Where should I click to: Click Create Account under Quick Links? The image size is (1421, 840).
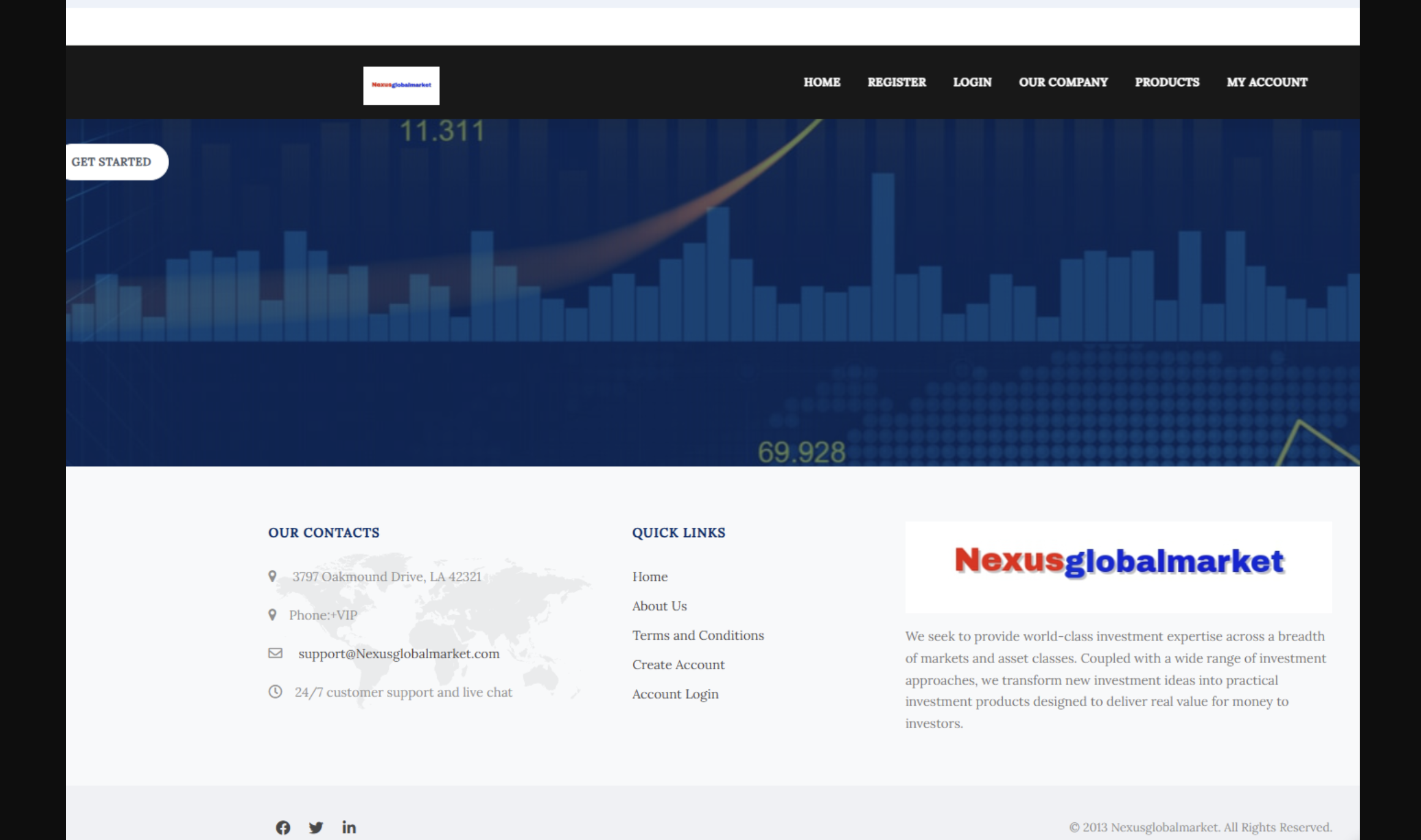pyautogui.click(x=679, y=664)
